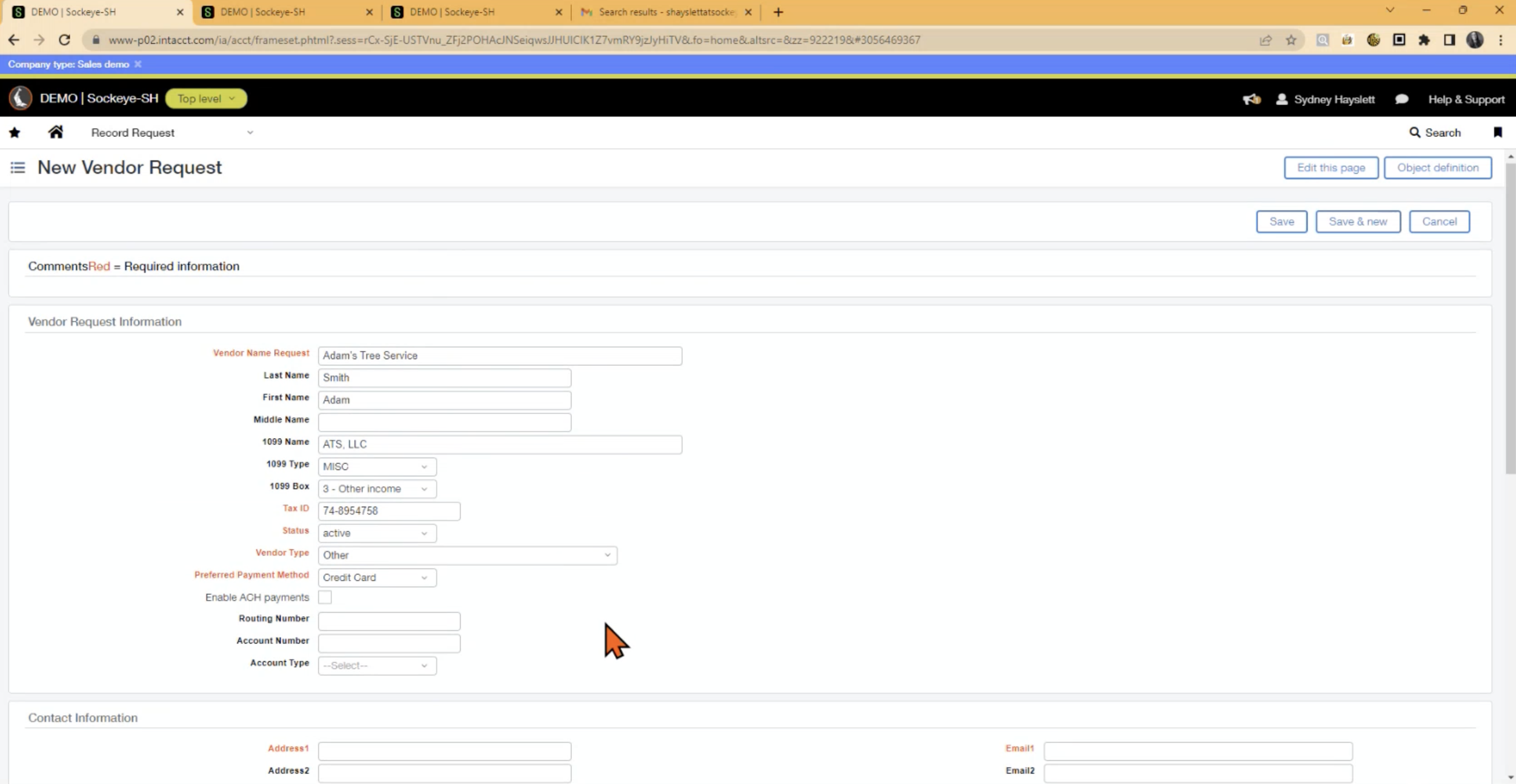Select the first DEMO Sockeye-SH tab
The width and height of the screenshot is (1516, 784).
97,12
